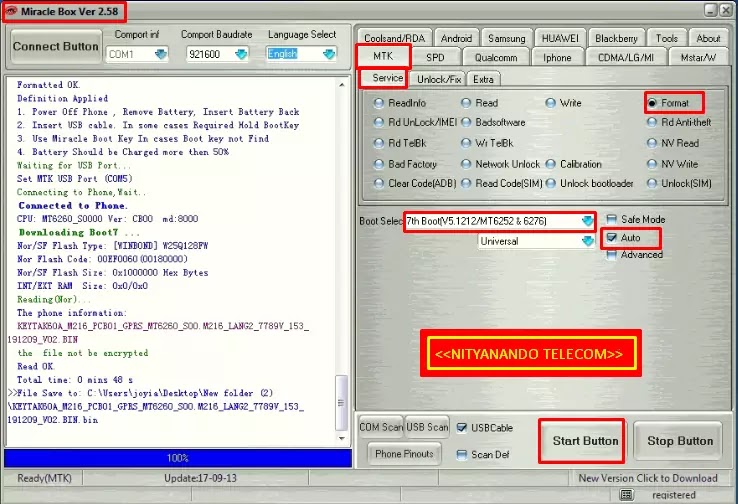Image resolution: width=738 pixels, height=504 pixels.
Task: Toggle the USBCable checkbox
Action: pyautogui.click(x=462, y=428)
